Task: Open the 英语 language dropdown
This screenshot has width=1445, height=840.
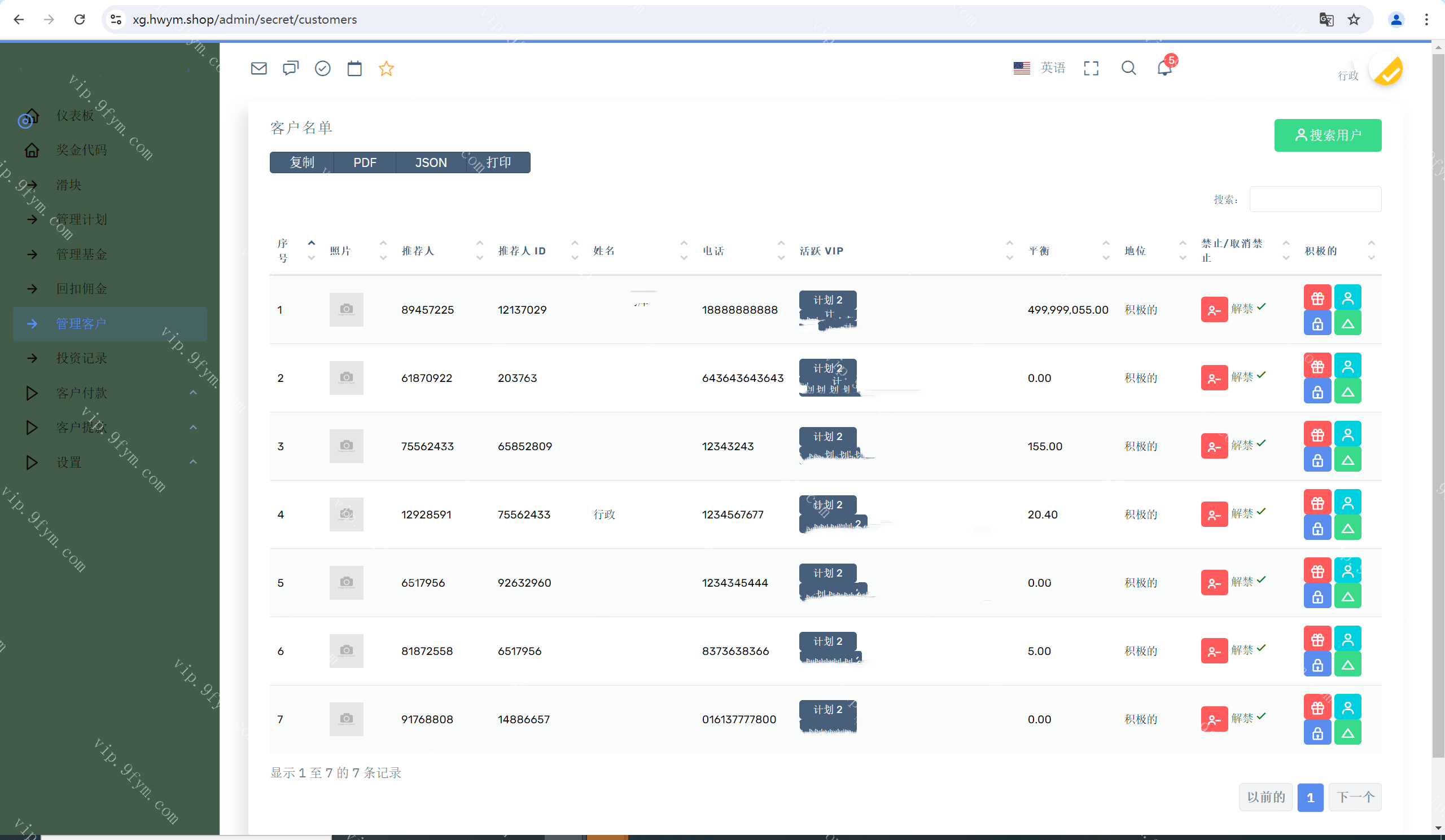Action: (x=1039, y=68)
